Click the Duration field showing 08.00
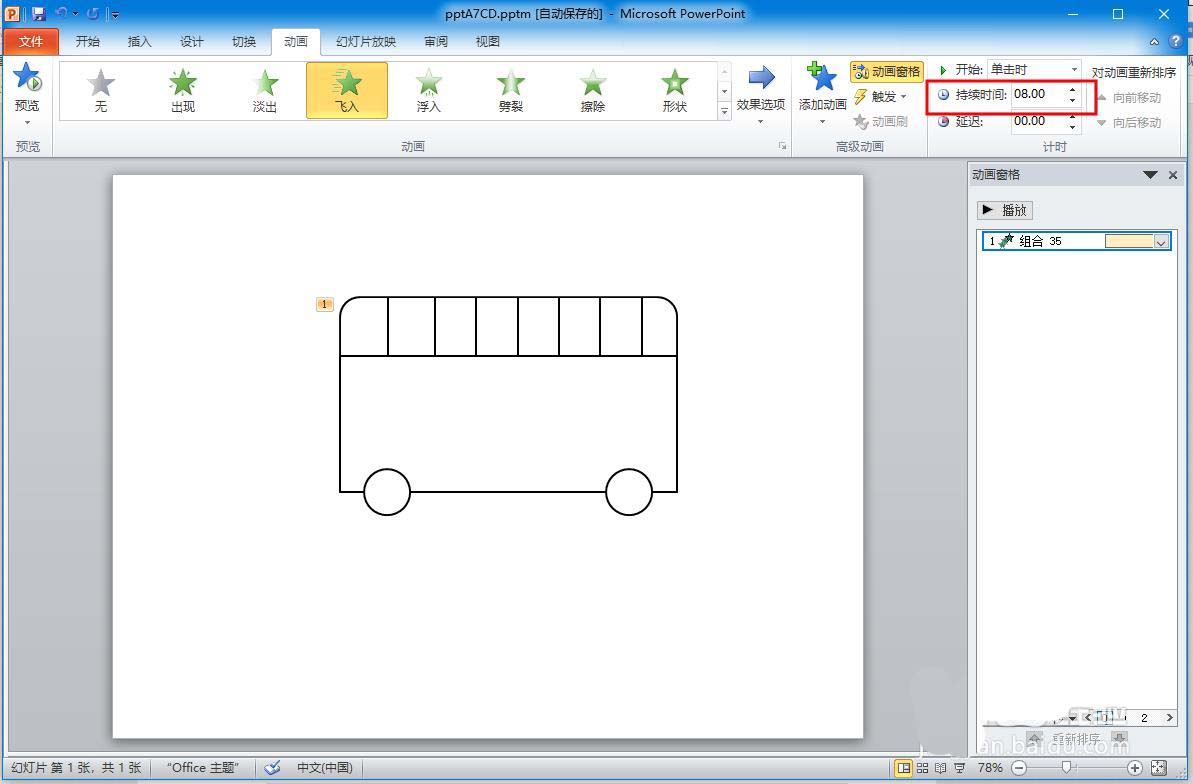Image resolution: width=1193 pixels, height=784 pixels. pos(1039,94)
